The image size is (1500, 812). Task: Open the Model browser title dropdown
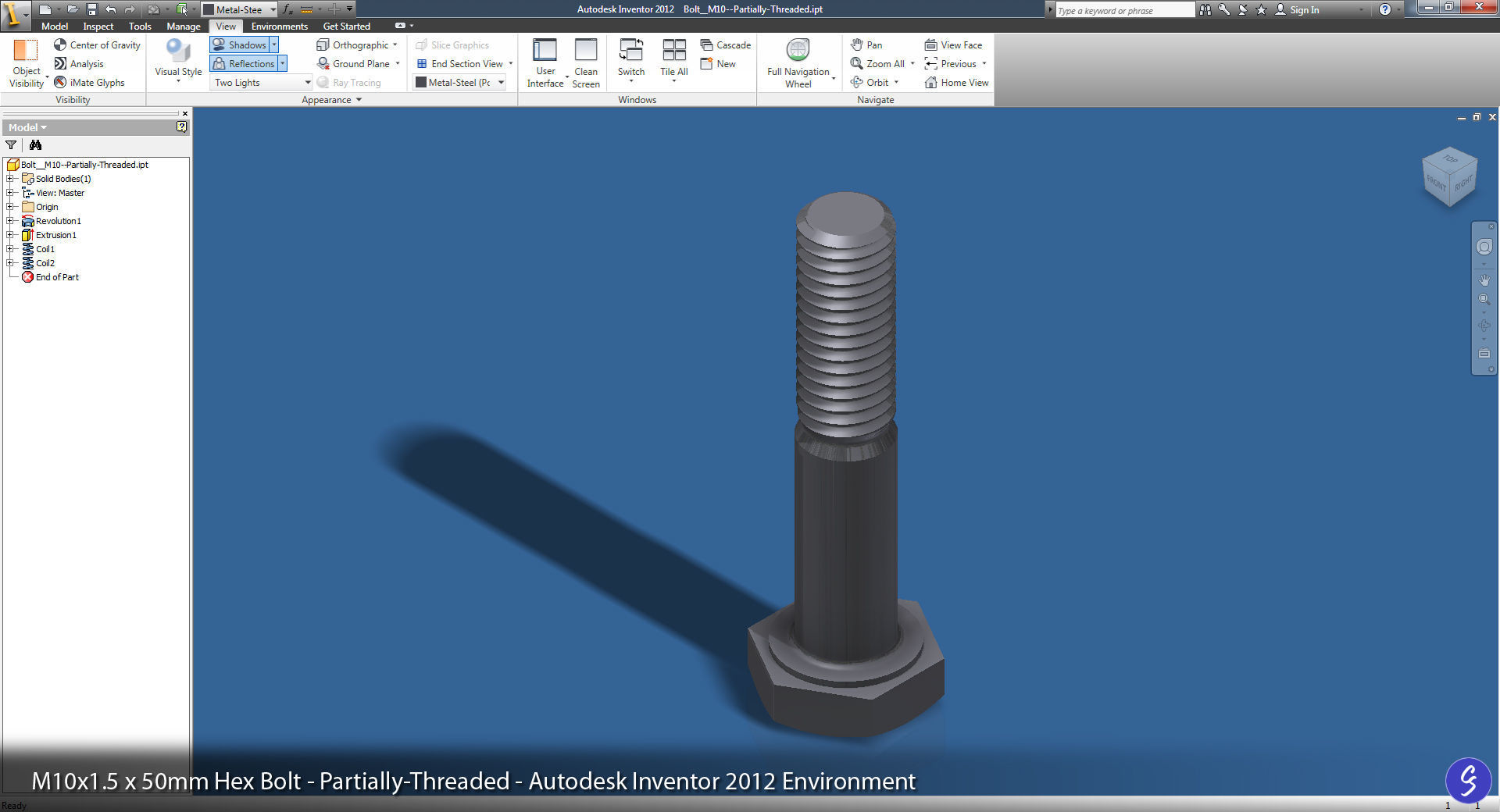pos(28,127)
